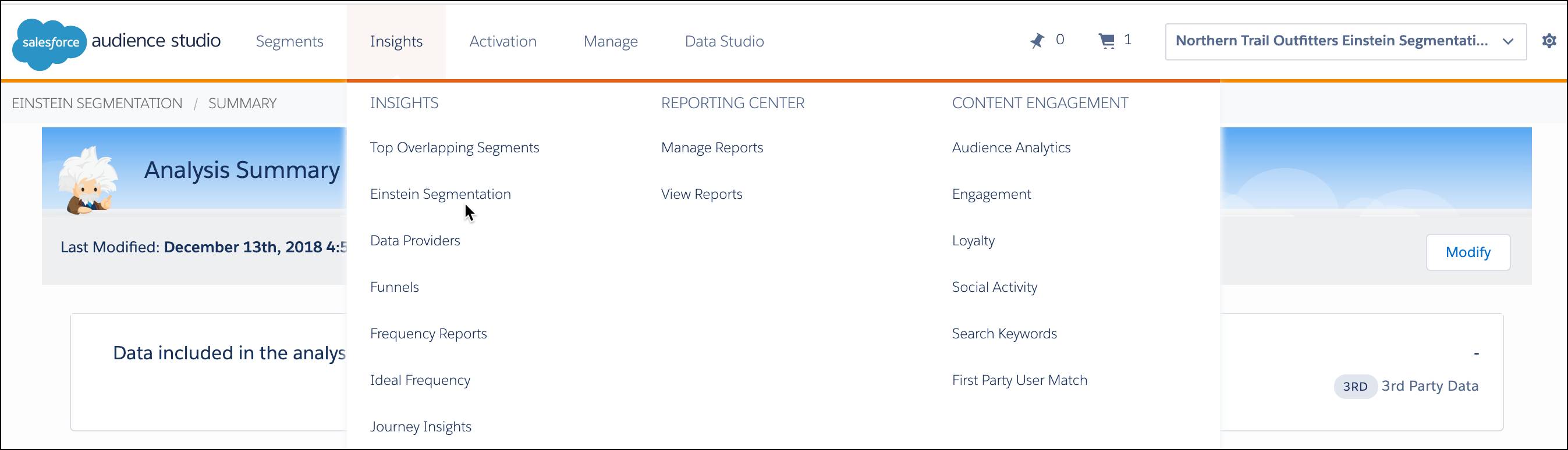The image size is (1568, 450).
Task: Click the Modify button
Action: (1467, 252)
